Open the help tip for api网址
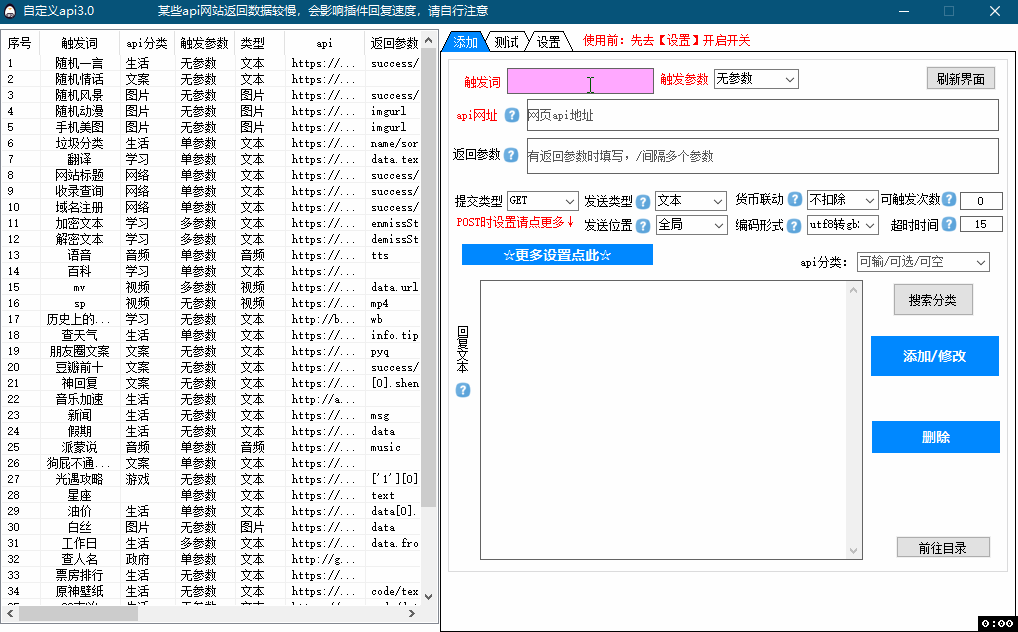Image resolution: width=1018 pixels, height=632 pixels. (511, 114)
